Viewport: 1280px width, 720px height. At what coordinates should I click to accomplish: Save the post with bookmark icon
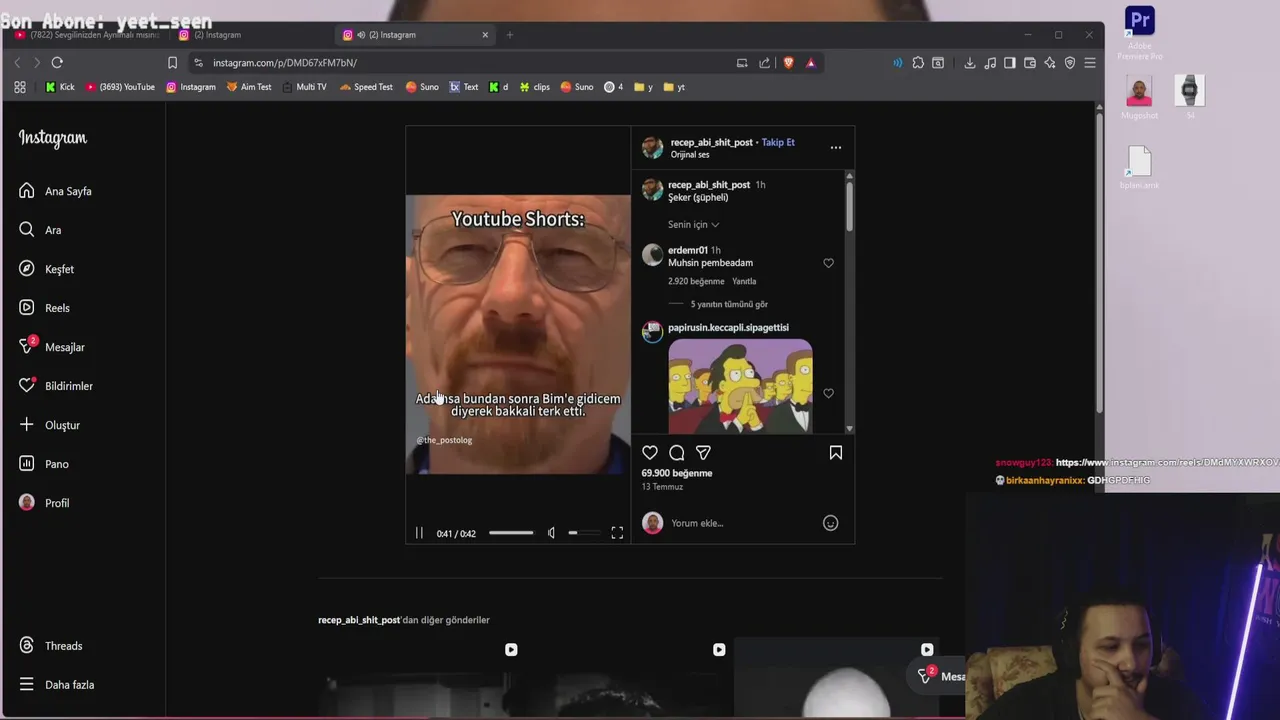836,453
